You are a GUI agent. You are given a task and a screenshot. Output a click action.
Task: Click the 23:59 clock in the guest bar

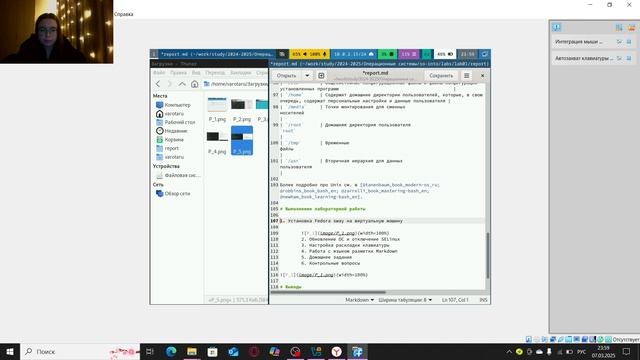[x=467, y=54]
